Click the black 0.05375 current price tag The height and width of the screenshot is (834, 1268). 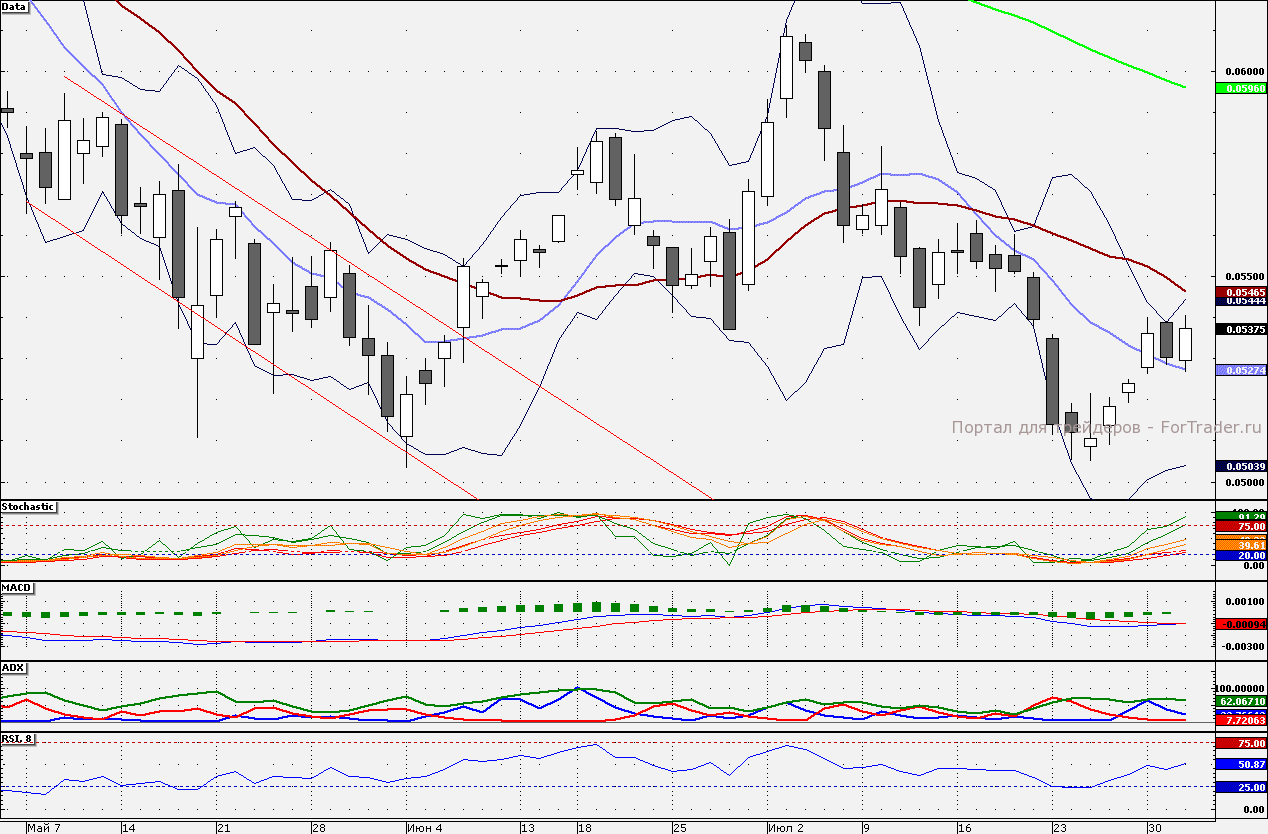1241,329
